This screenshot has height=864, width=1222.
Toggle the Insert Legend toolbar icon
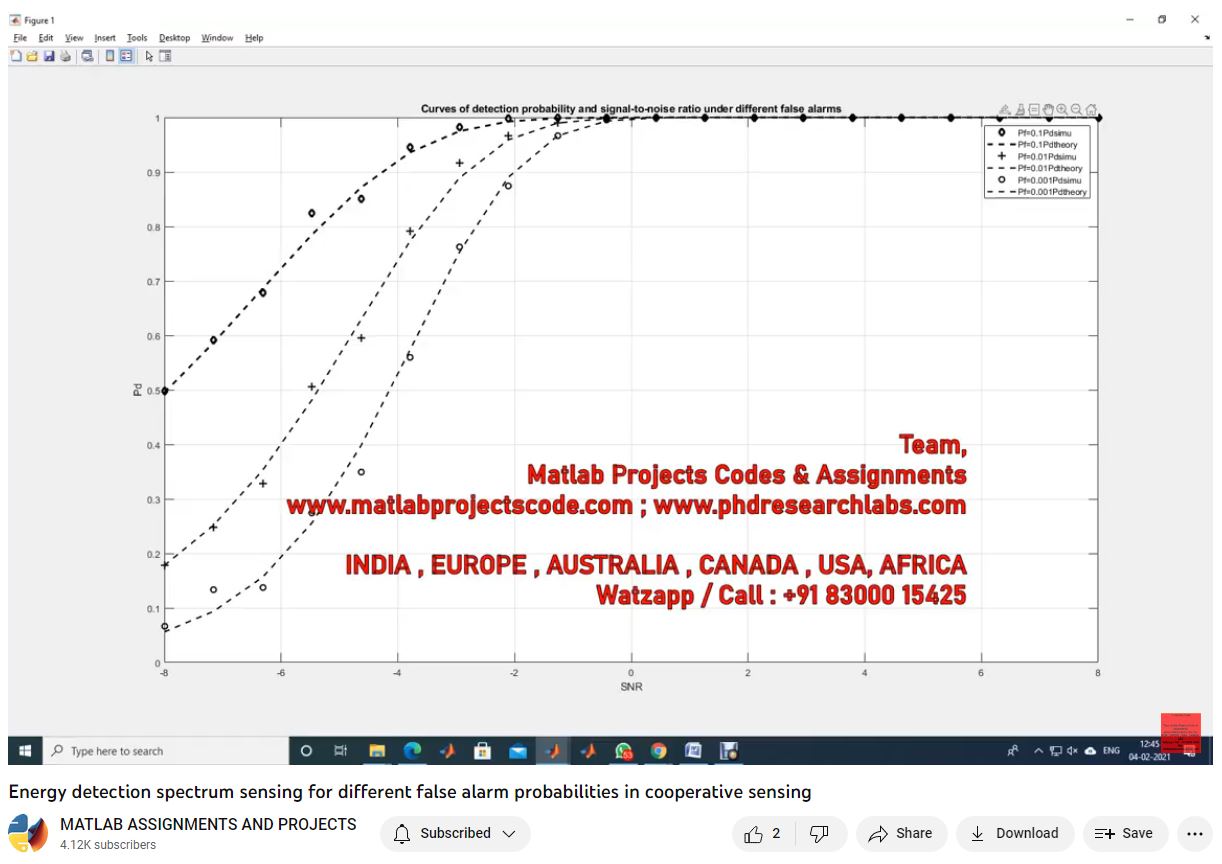pos(126,56)
